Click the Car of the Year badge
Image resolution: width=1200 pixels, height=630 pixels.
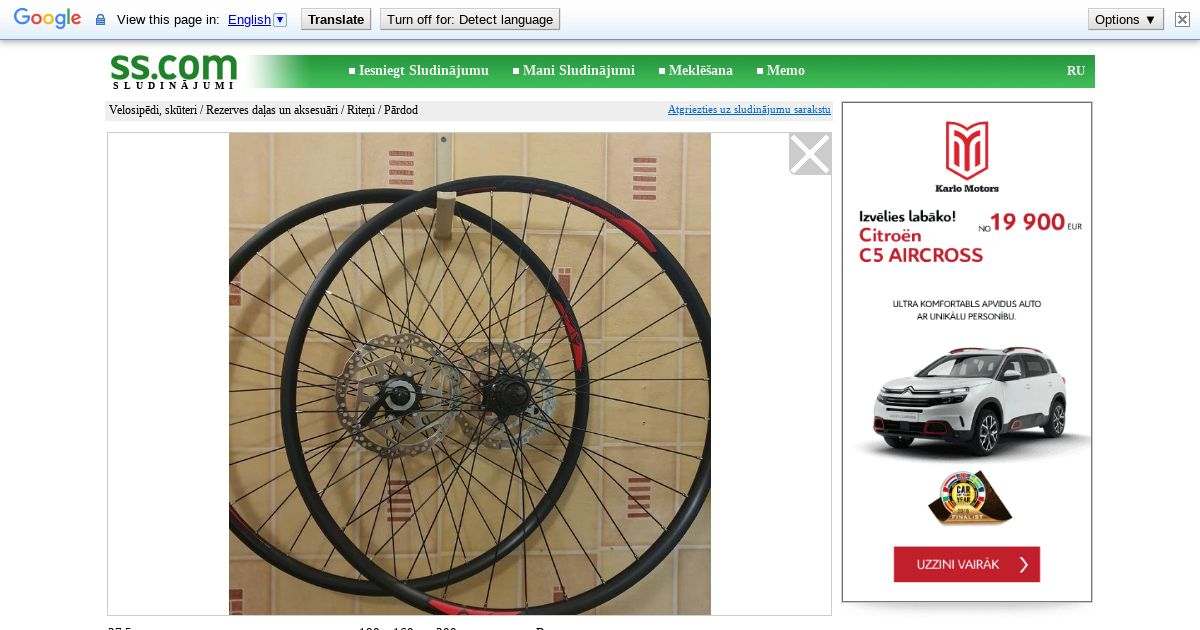pos(969,497)
